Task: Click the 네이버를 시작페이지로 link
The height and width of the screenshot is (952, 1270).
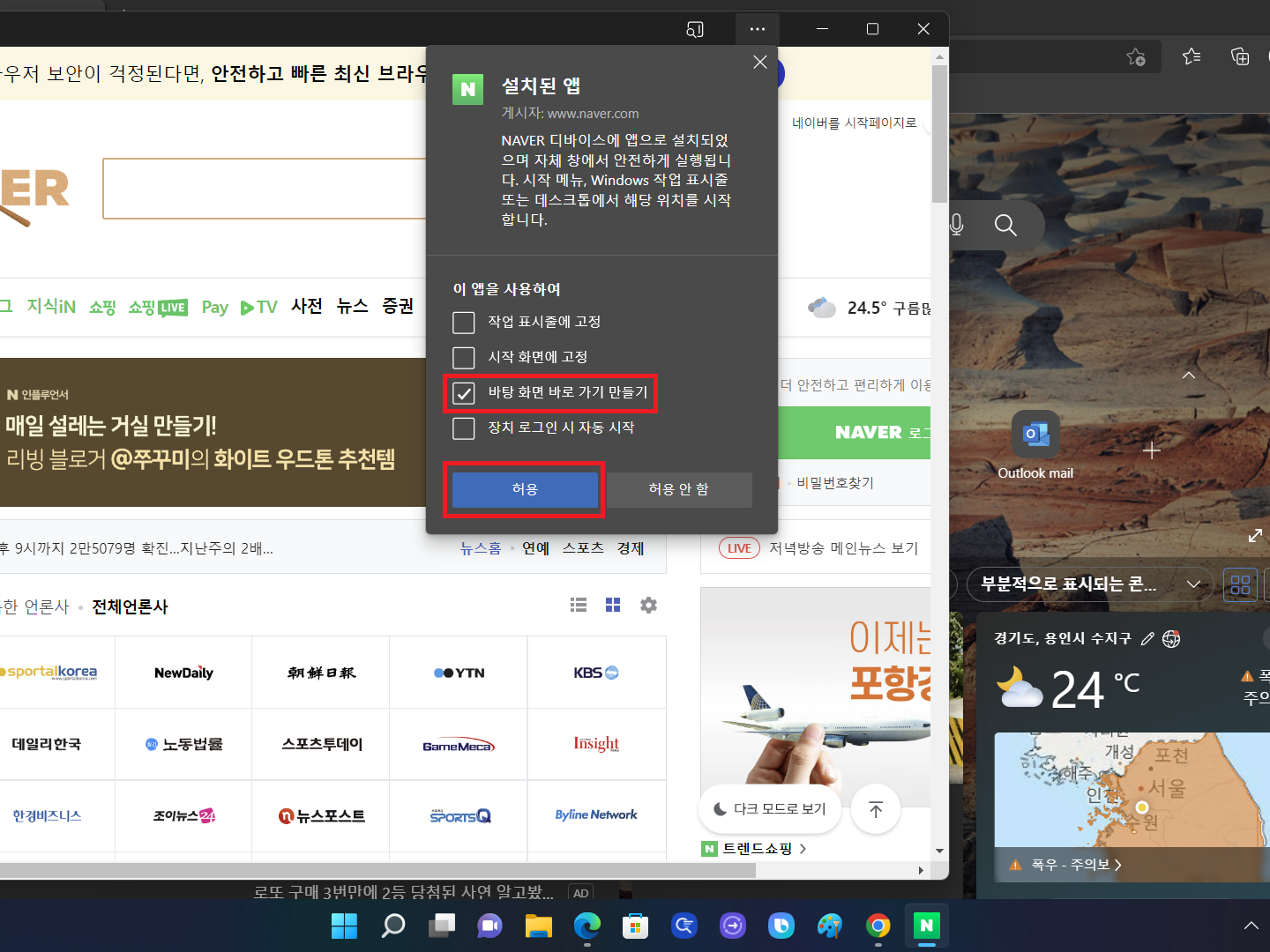Action: pos(855,123)
